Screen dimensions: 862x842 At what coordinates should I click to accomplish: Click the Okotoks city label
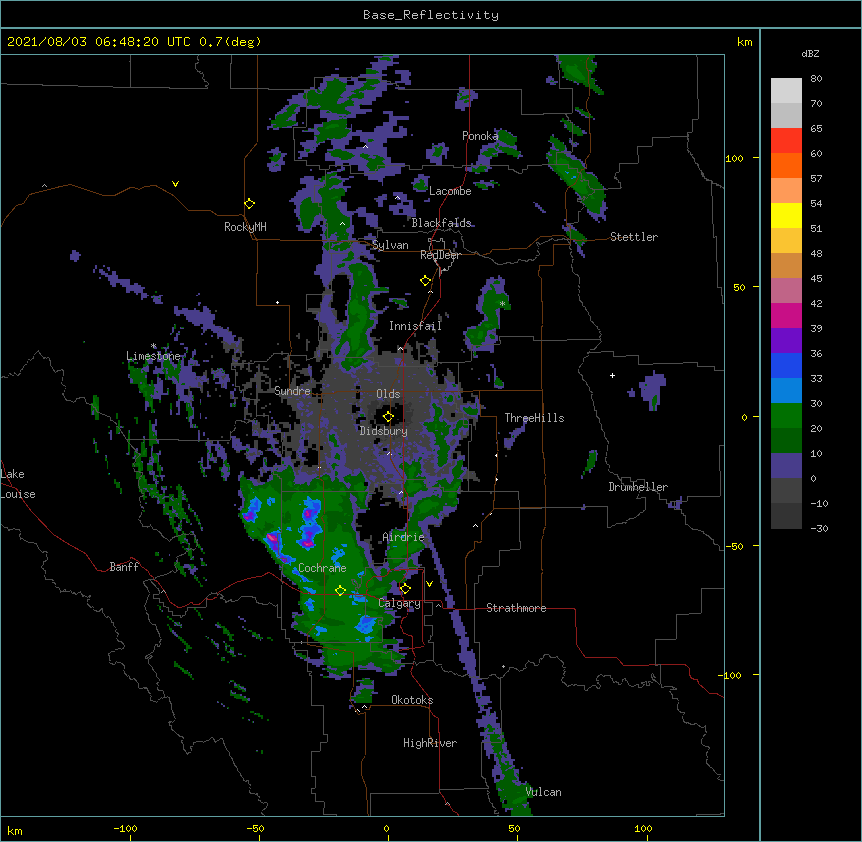[x=412, y=700]
